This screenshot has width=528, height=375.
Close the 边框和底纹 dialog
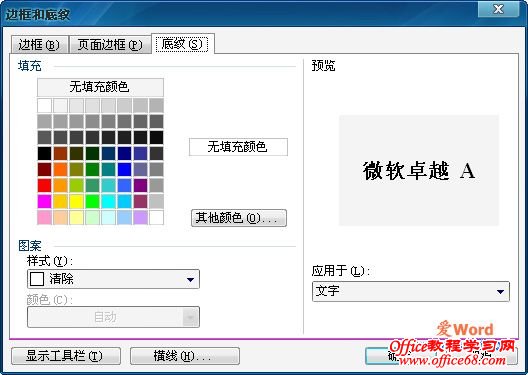(x=498, y=9)
